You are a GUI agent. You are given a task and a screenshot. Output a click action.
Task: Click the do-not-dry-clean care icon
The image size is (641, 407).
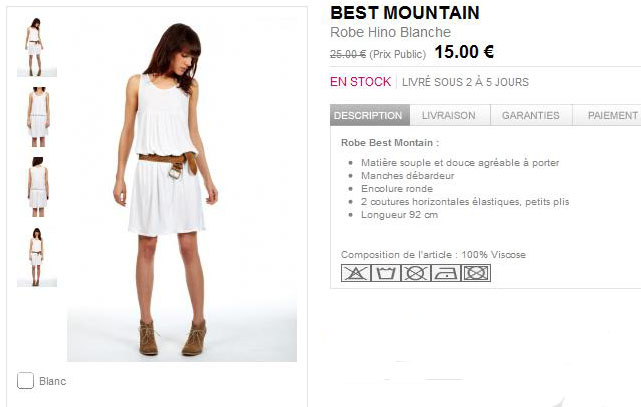(416, 273)
